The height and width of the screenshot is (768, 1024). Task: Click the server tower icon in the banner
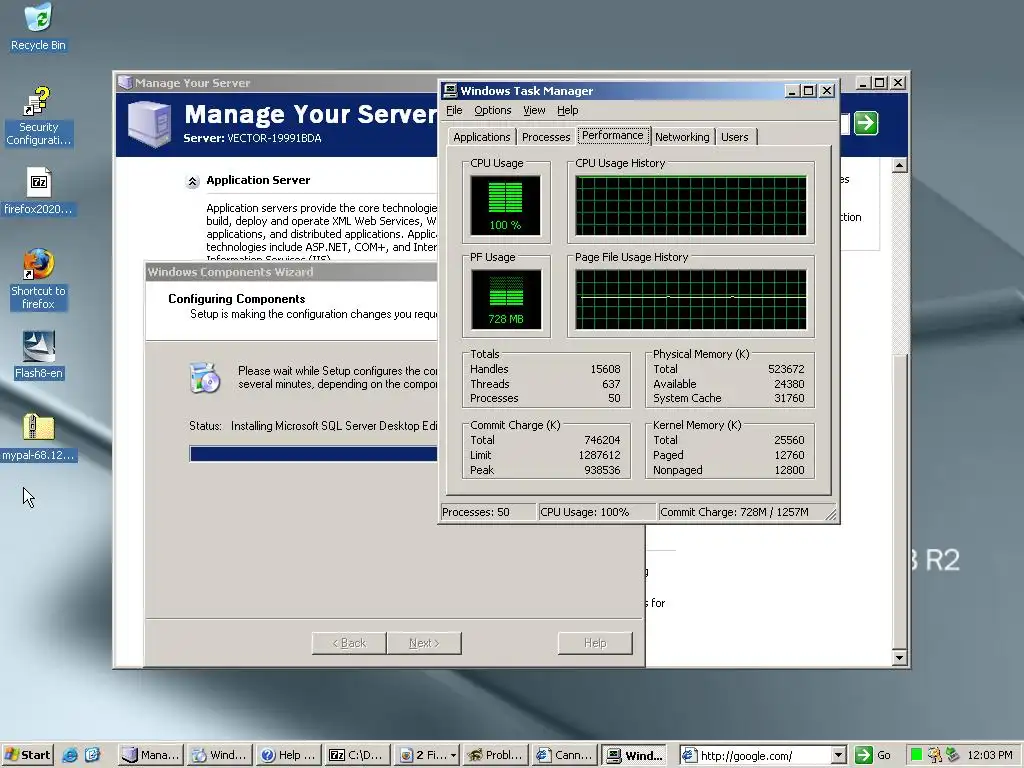point(150,123)
